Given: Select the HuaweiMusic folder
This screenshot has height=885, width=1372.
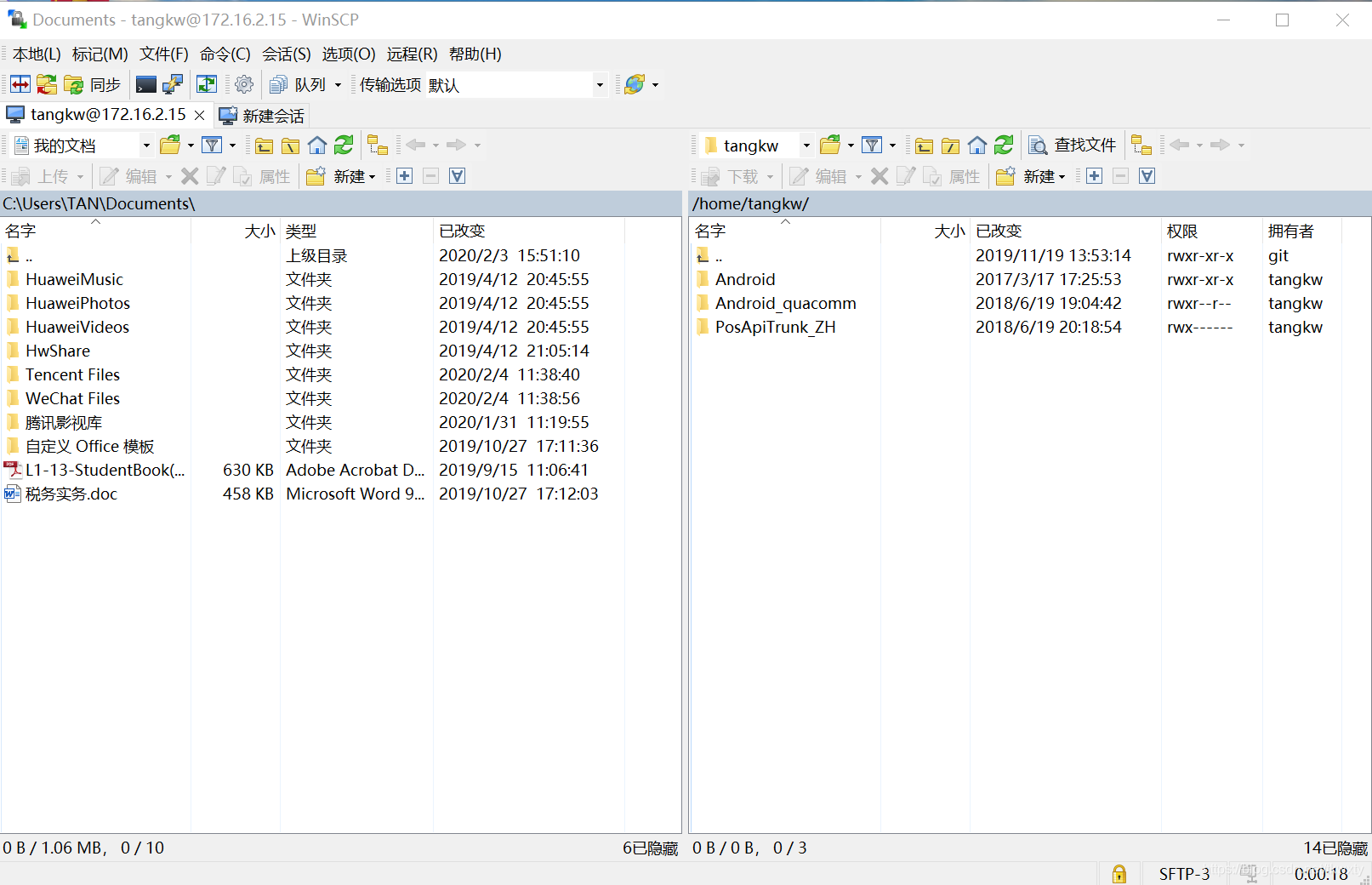Looking at the screenshot, I should click(x=74, y=279).
